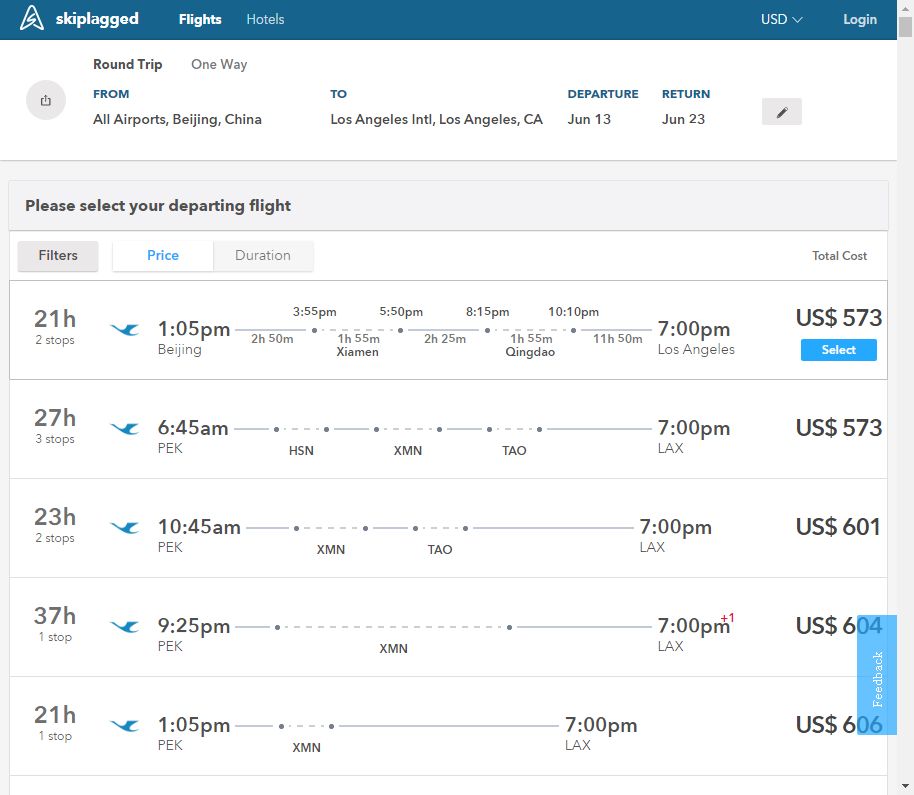Click airline logo on the 6:45am flight
Viewport: 914px width, 795px height.
click(125, 429)
